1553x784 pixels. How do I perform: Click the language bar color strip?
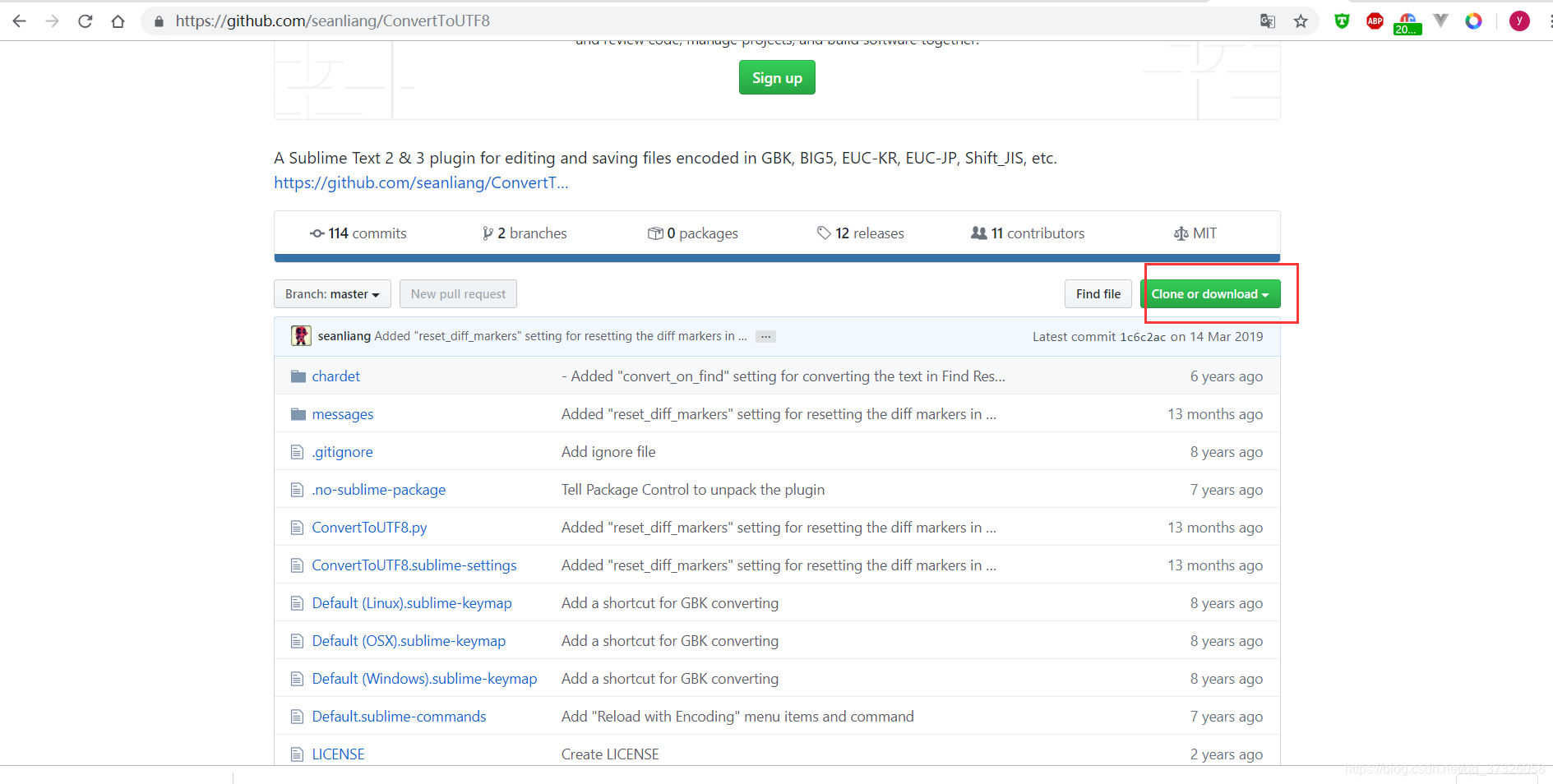pyautogui.click(x=777, y=258)
